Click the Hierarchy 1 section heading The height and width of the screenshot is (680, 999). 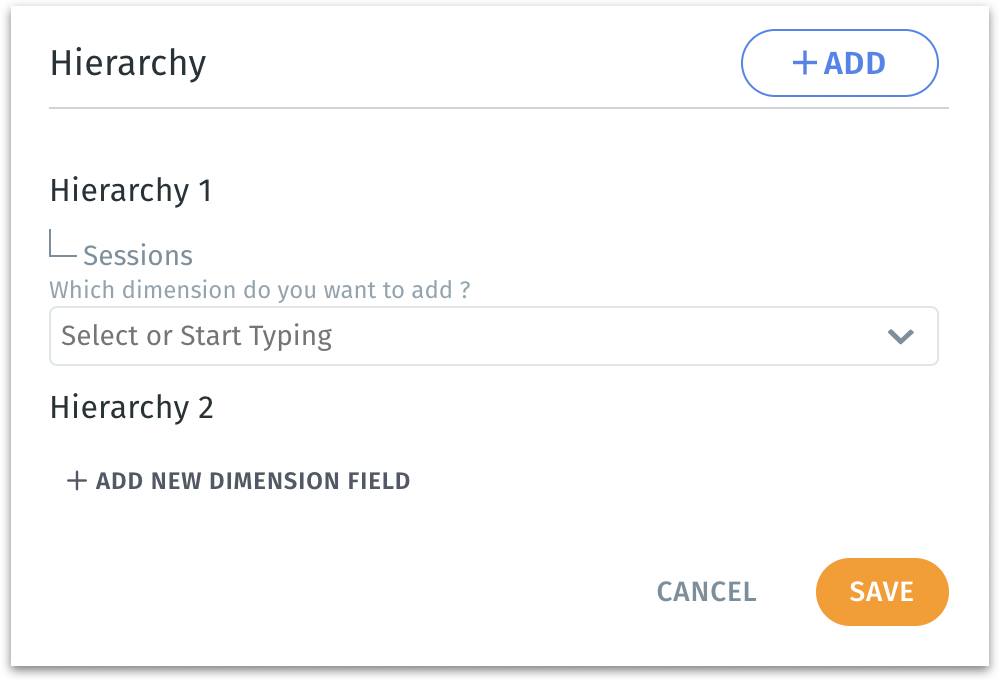[x=131, y=190]
